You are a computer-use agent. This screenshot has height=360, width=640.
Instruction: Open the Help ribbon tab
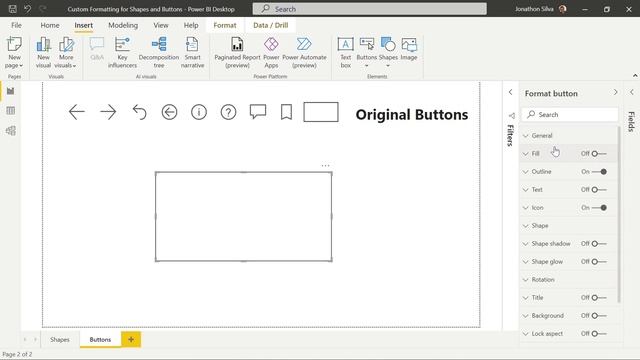point(191,25)
